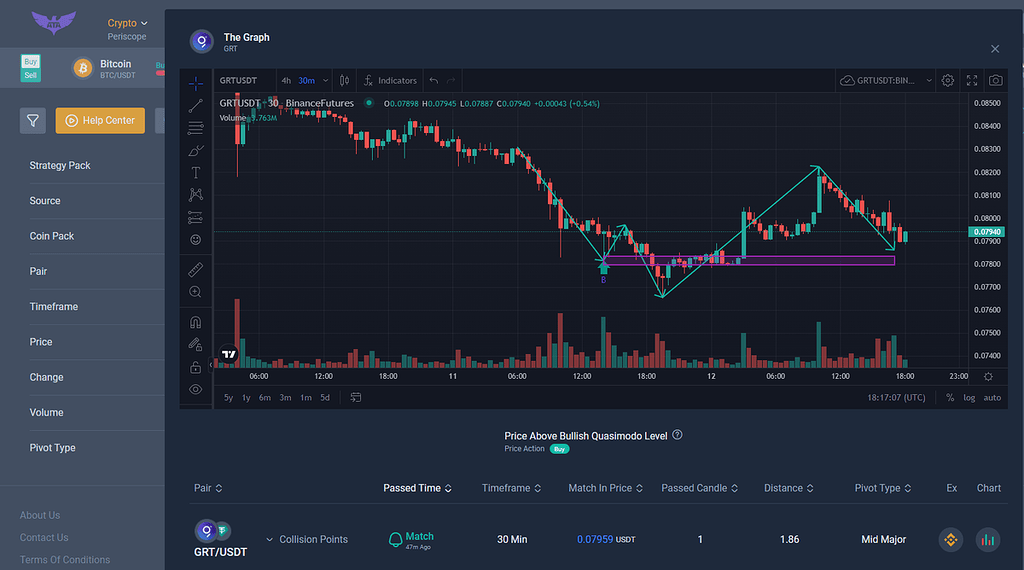Toggle stay in drawing mode
This screenshot has height=570, width=1024.
coord(195,344)
